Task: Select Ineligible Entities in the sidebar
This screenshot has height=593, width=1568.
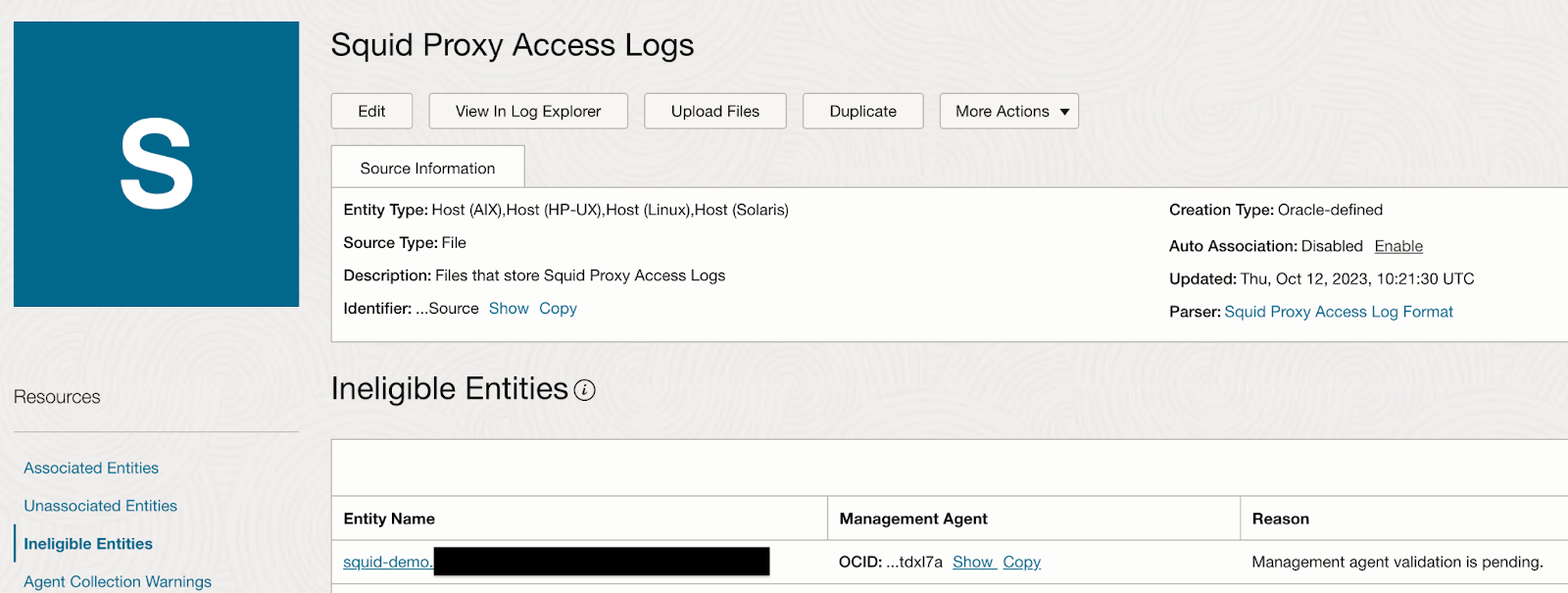Action: pos(88,544)
